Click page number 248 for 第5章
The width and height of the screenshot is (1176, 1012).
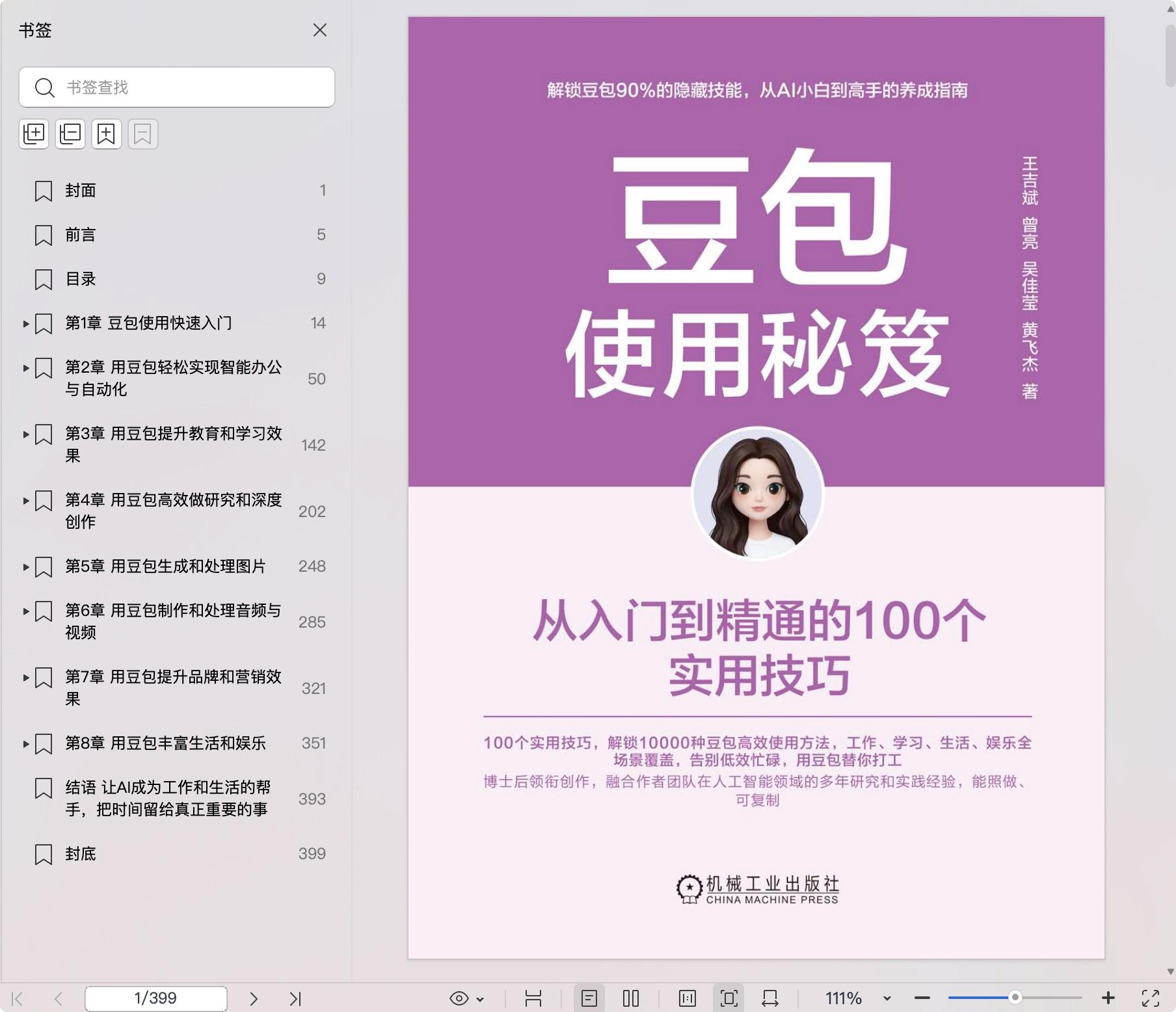[x=312, y=566]
